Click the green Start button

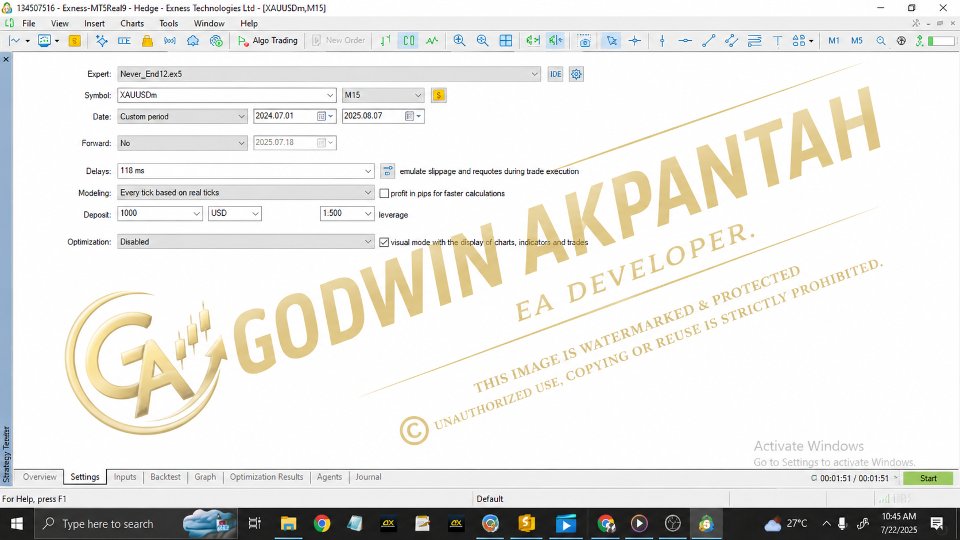point(928,478)
